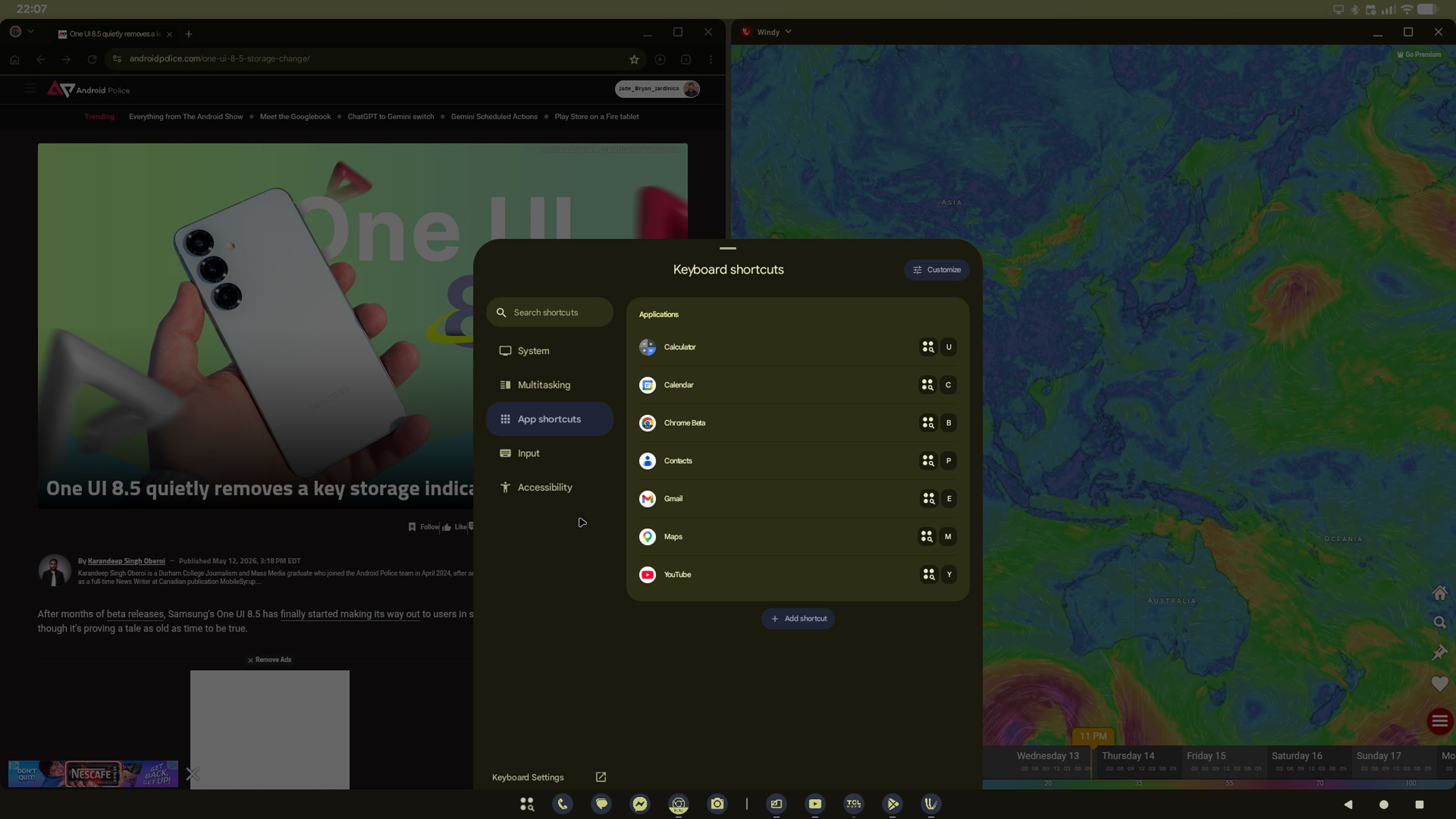Click the Jade_Bryan_Jardinico profile button
The image size is (1456, 819).
pos(657,89)
